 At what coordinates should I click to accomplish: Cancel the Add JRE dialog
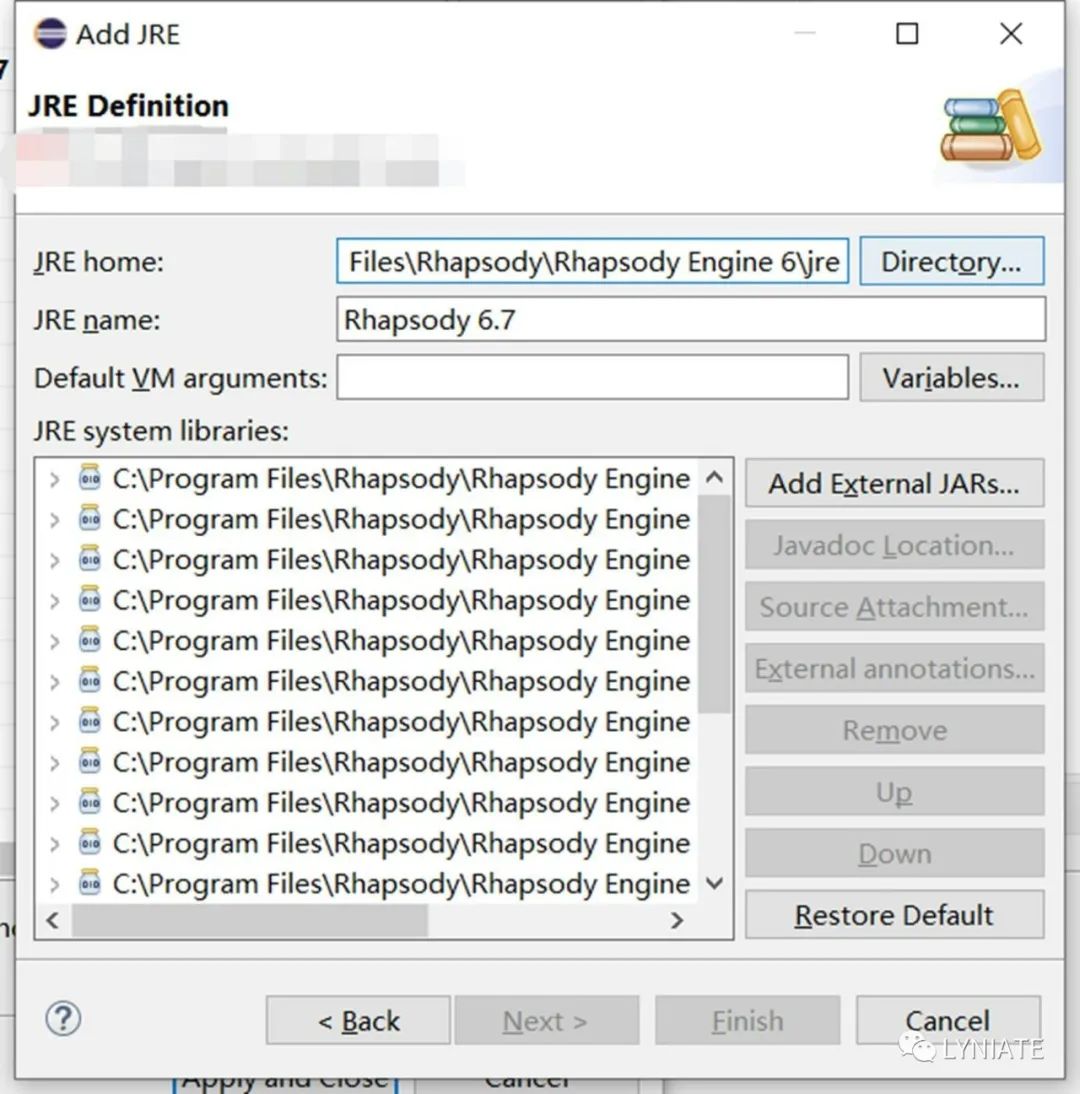(x=948, y=1021)
